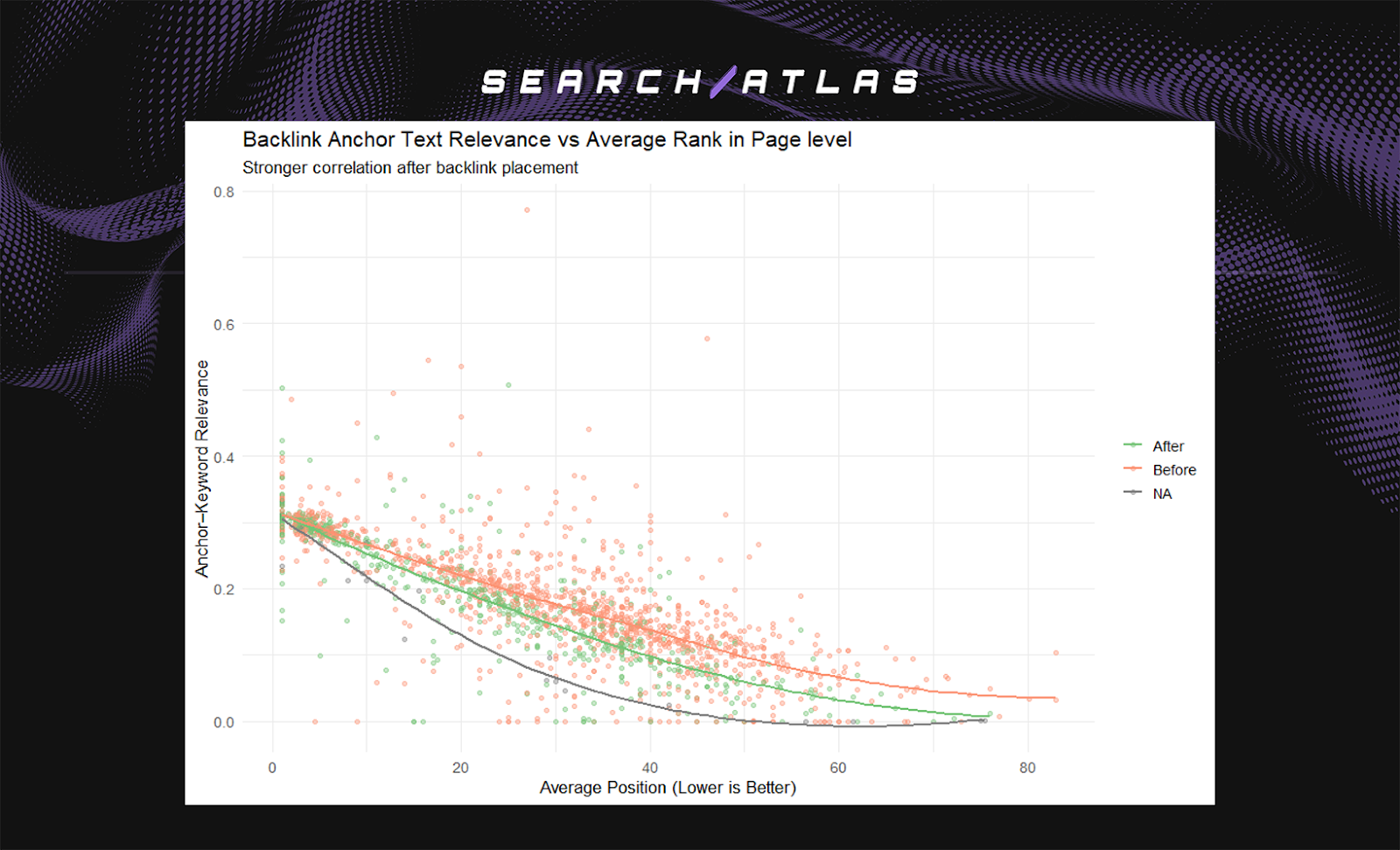The image size is (1400, 850).
Task: Click the green After legend marker
Action: point(1132,446)
